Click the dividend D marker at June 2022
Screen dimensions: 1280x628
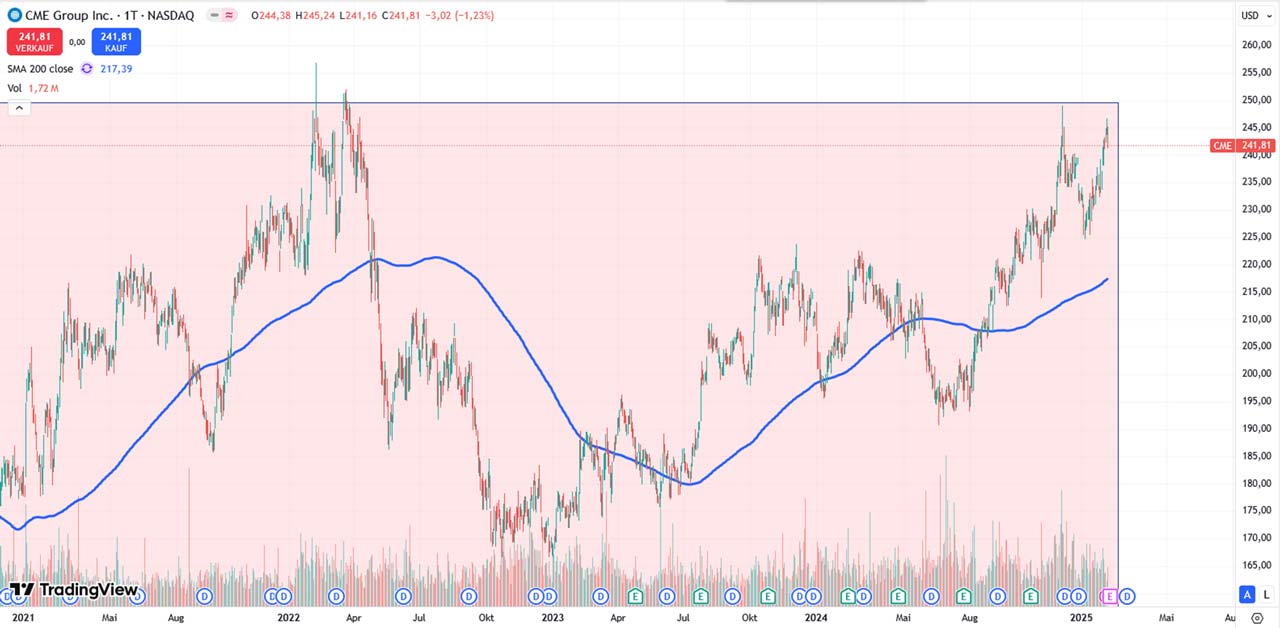pyautogui.click(x=402, y=597)
